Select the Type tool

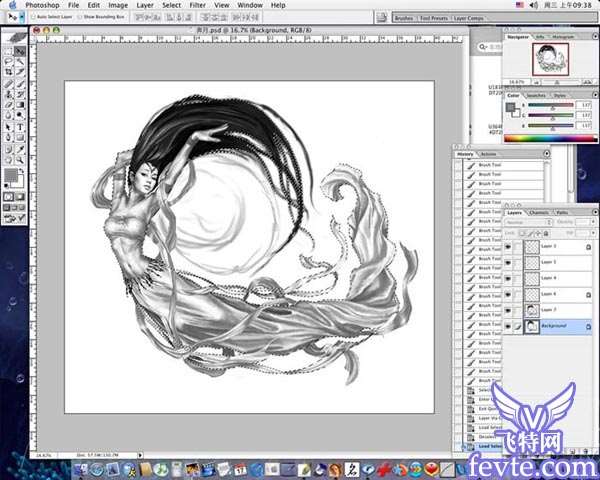(20, 127)
